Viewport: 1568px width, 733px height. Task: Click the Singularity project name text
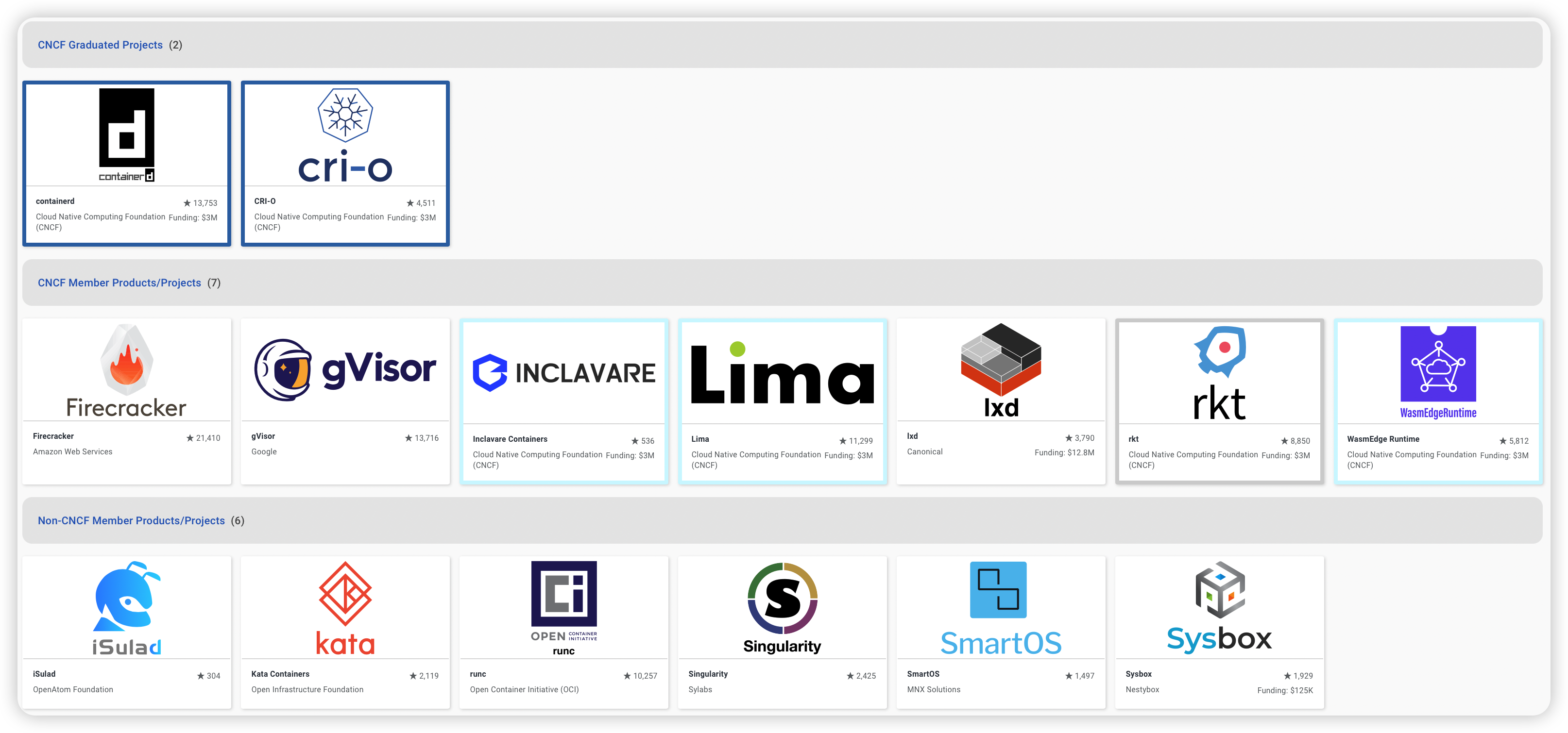[x=708, y=674]
